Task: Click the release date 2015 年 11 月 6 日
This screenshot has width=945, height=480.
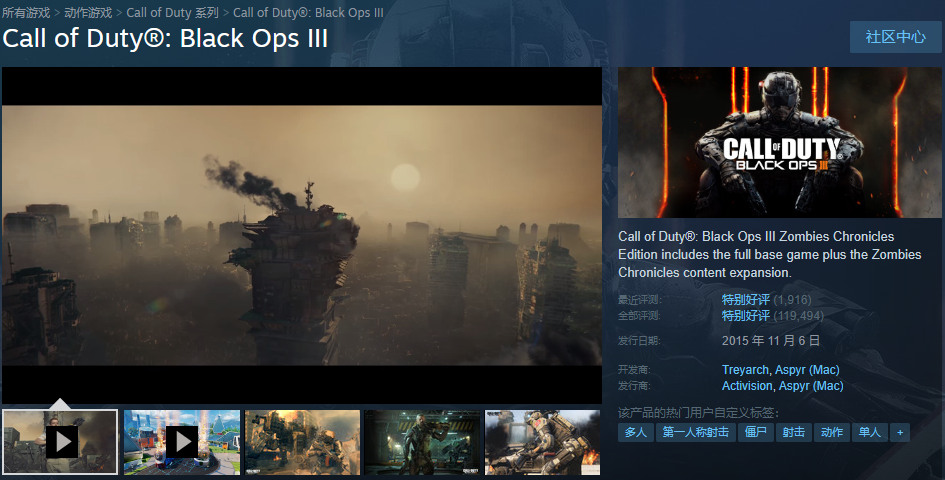Action: (771, 341)
